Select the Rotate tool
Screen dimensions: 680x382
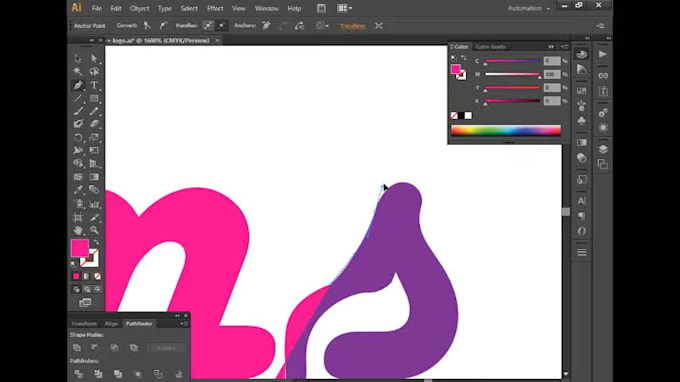pos(78,137)
